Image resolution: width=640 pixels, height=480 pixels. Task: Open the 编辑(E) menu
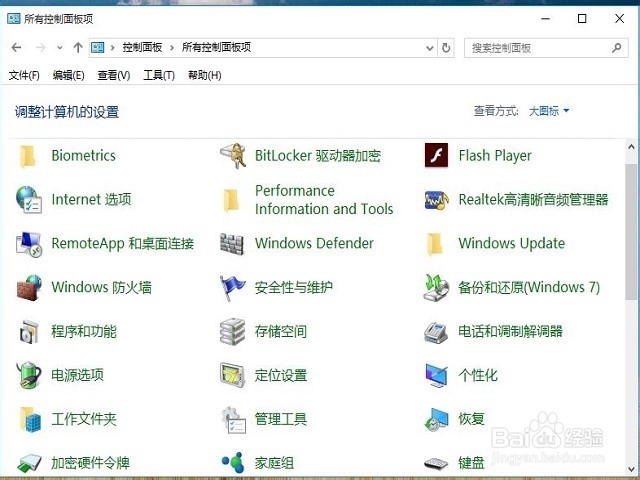tap(68, 76)
